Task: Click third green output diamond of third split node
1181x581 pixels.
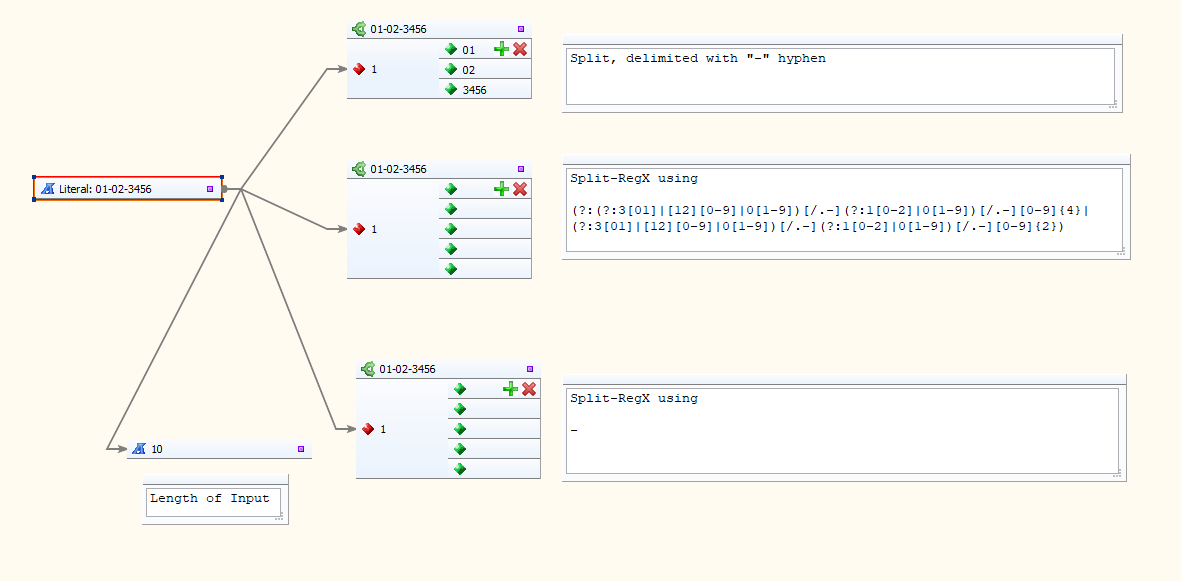Action: (460, 429)
